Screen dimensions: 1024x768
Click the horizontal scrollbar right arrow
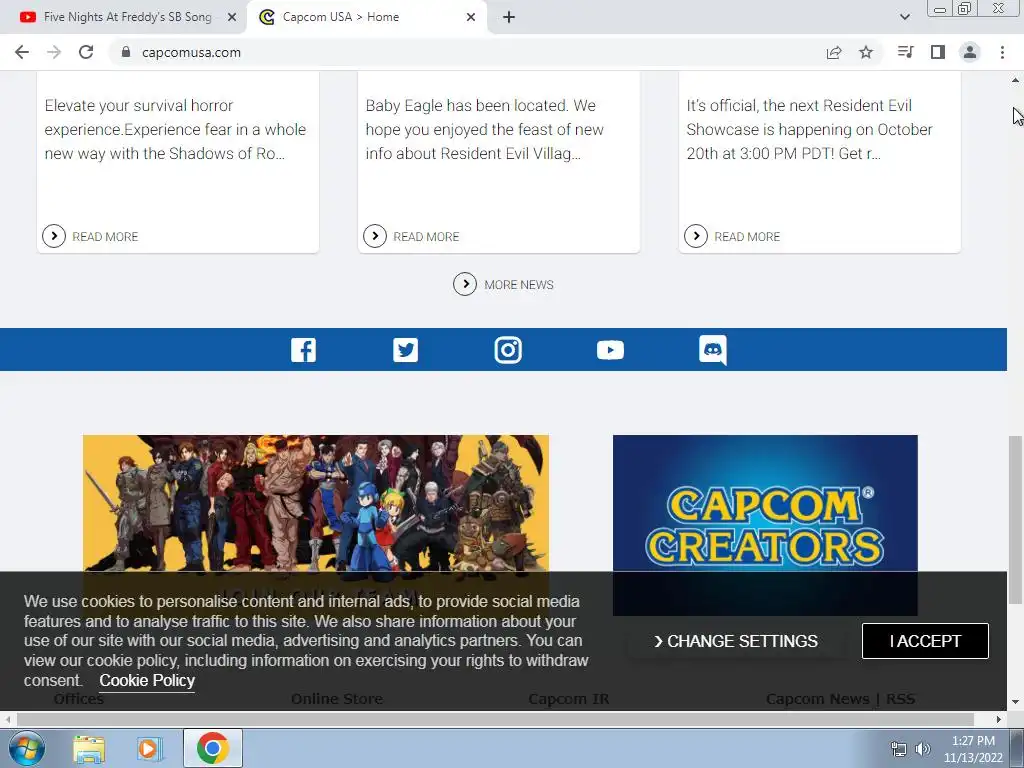(999, 719)
